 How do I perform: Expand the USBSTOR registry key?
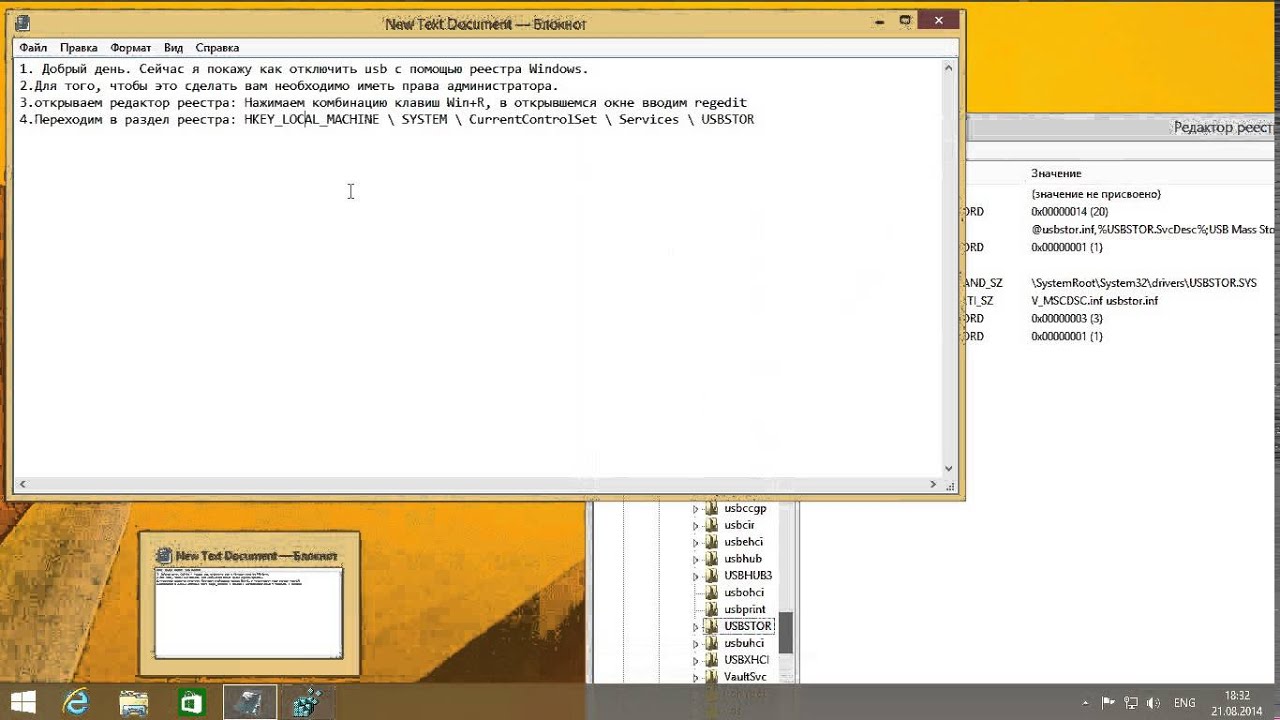[696, 626]
